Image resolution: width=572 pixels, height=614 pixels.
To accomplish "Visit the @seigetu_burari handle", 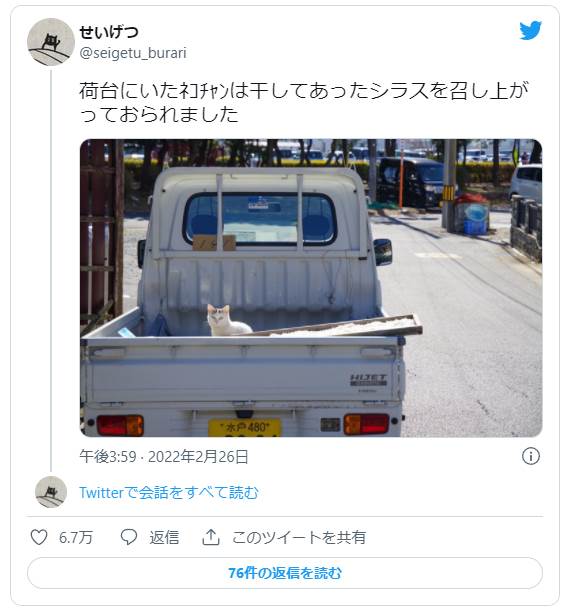I will [133, 53].
